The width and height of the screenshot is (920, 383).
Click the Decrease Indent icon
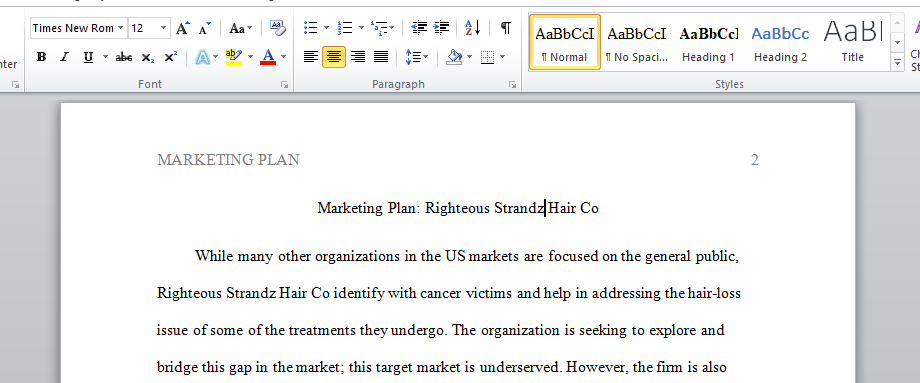click(419, 28)
